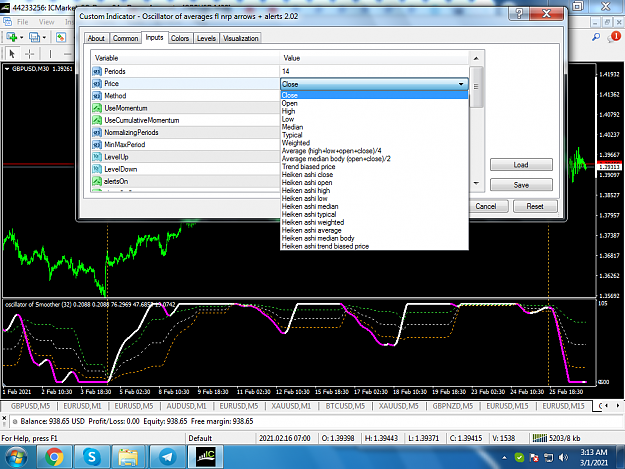This screenshot has height=469, width=625.
Task: Click the Profiles toolbar icon
Action: point(34,37)
